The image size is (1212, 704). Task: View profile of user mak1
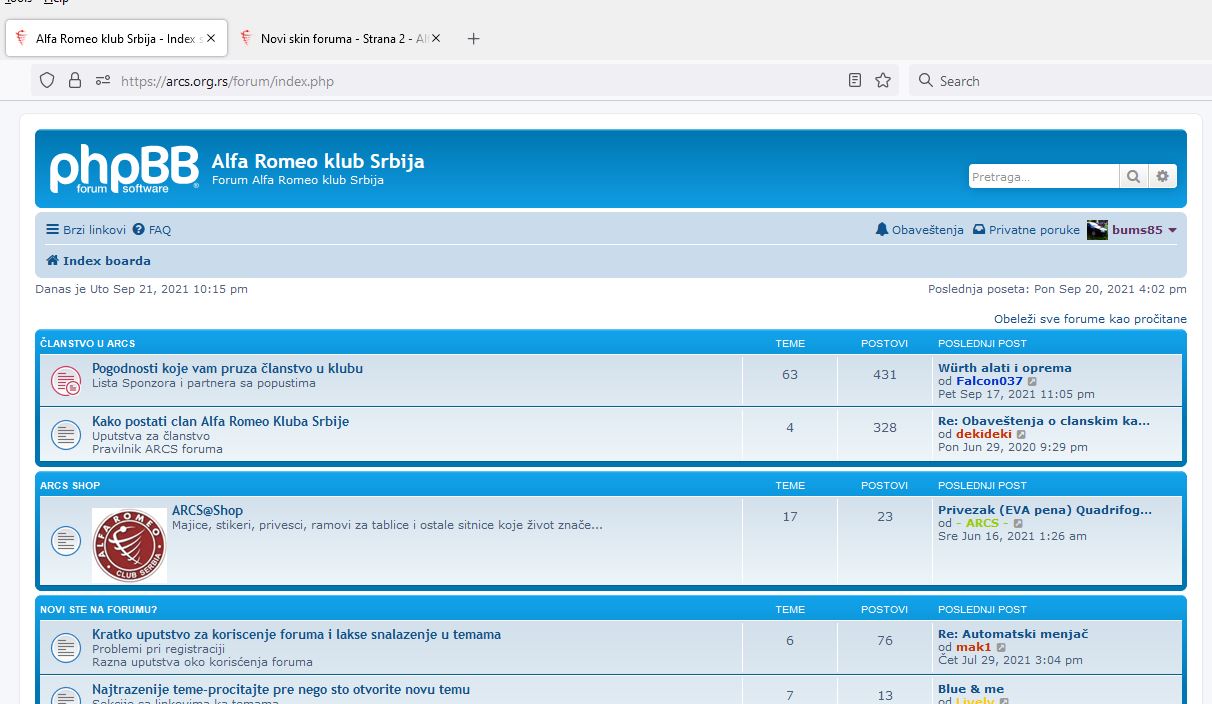tap(974, 648)
